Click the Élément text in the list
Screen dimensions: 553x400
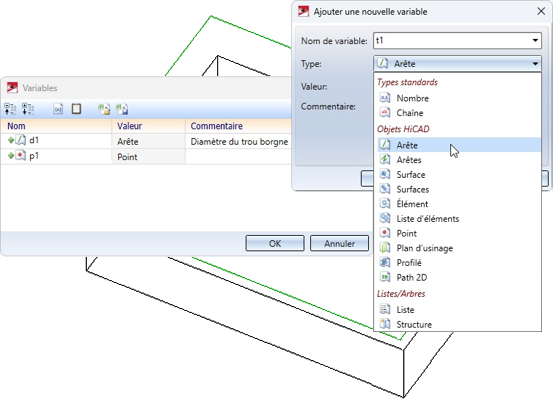[x=412, y=204]
